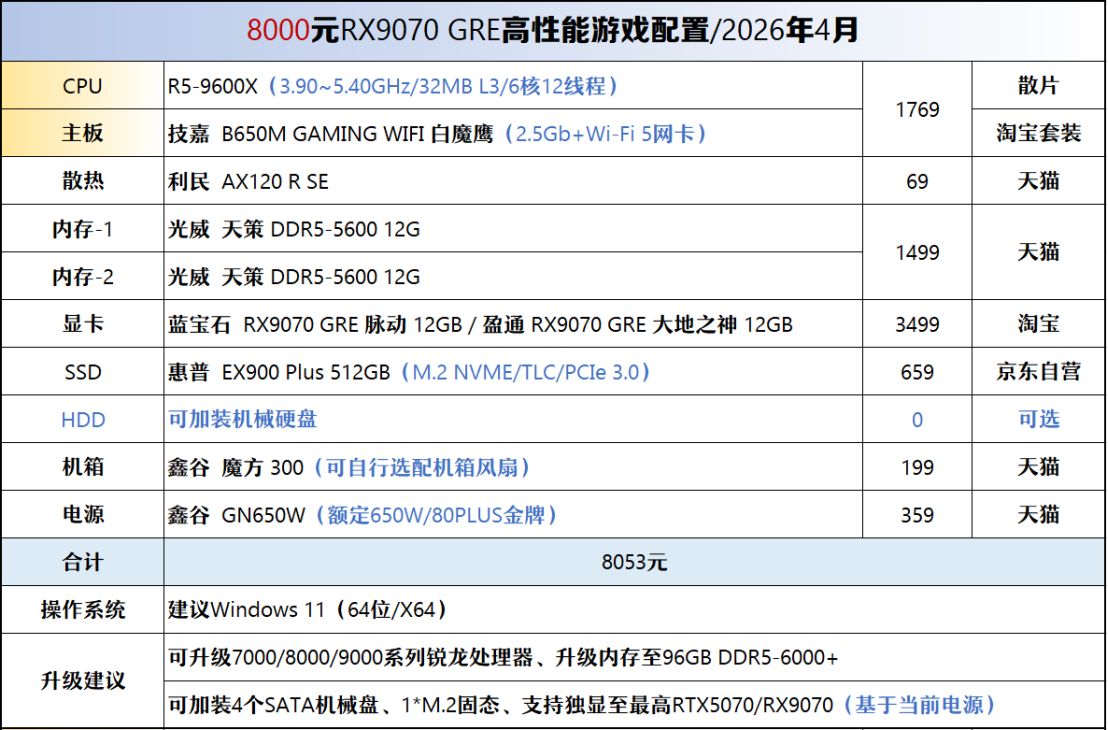Click 天猫 in the 电源 row
The width and height of the screenshot is (1108, 730).
tap(1039, 514)
